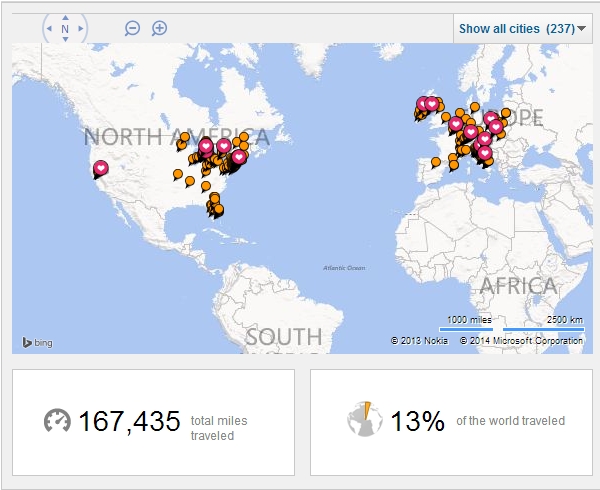
Task: Click the speedometer icon beside total miles
Action: (x=57, y=421)
